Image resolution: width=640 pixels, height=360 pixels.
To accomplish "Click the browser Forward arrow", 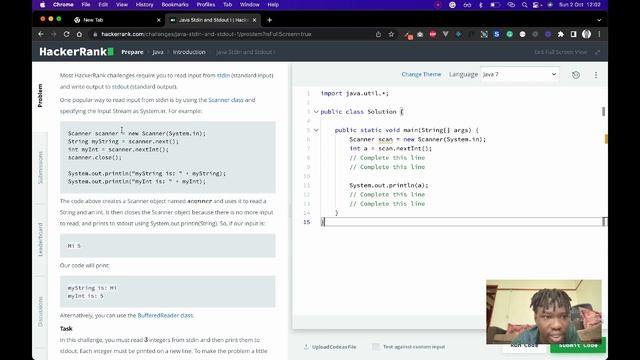I will point(53,34).
